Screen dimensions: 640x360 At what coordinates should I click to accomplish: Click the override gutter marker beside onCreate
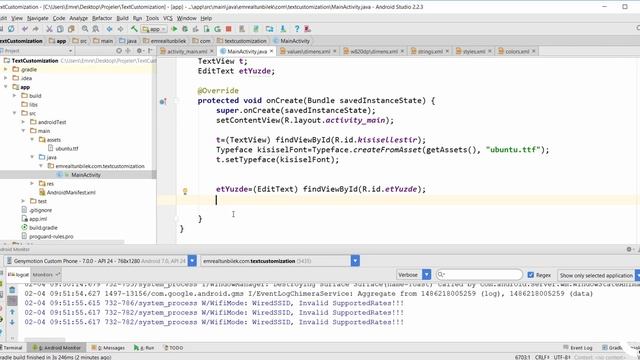pos(163,101)
